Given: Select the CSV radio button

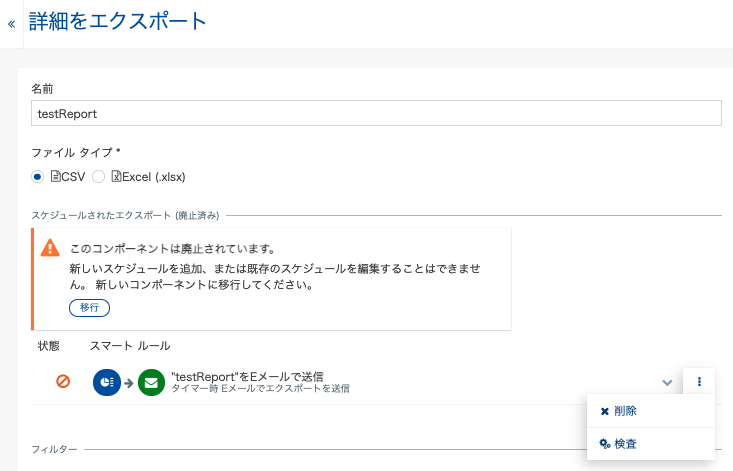Looking at the screenshot, I should (x=37, y=177).
